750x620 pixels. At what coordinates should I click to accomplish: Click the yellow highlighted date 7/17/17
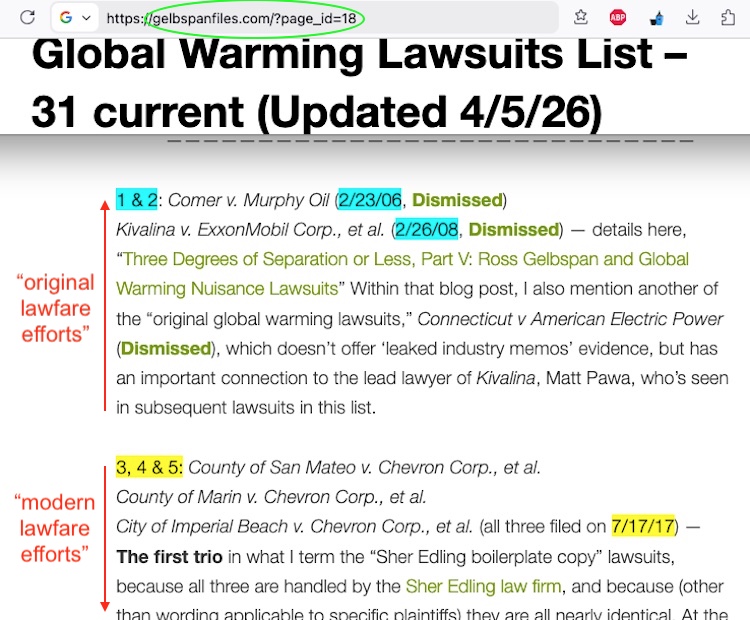tap(643, 525)
